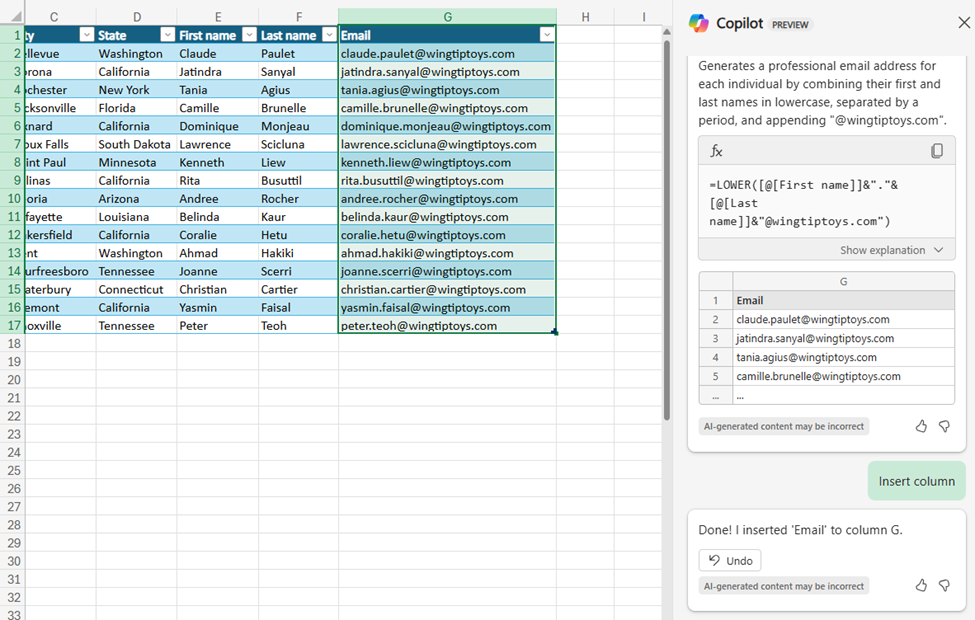Image resolution: width=975 pixels, height=620 pixels.
Task: Expand Show explanation section
Action: [891, 250]
